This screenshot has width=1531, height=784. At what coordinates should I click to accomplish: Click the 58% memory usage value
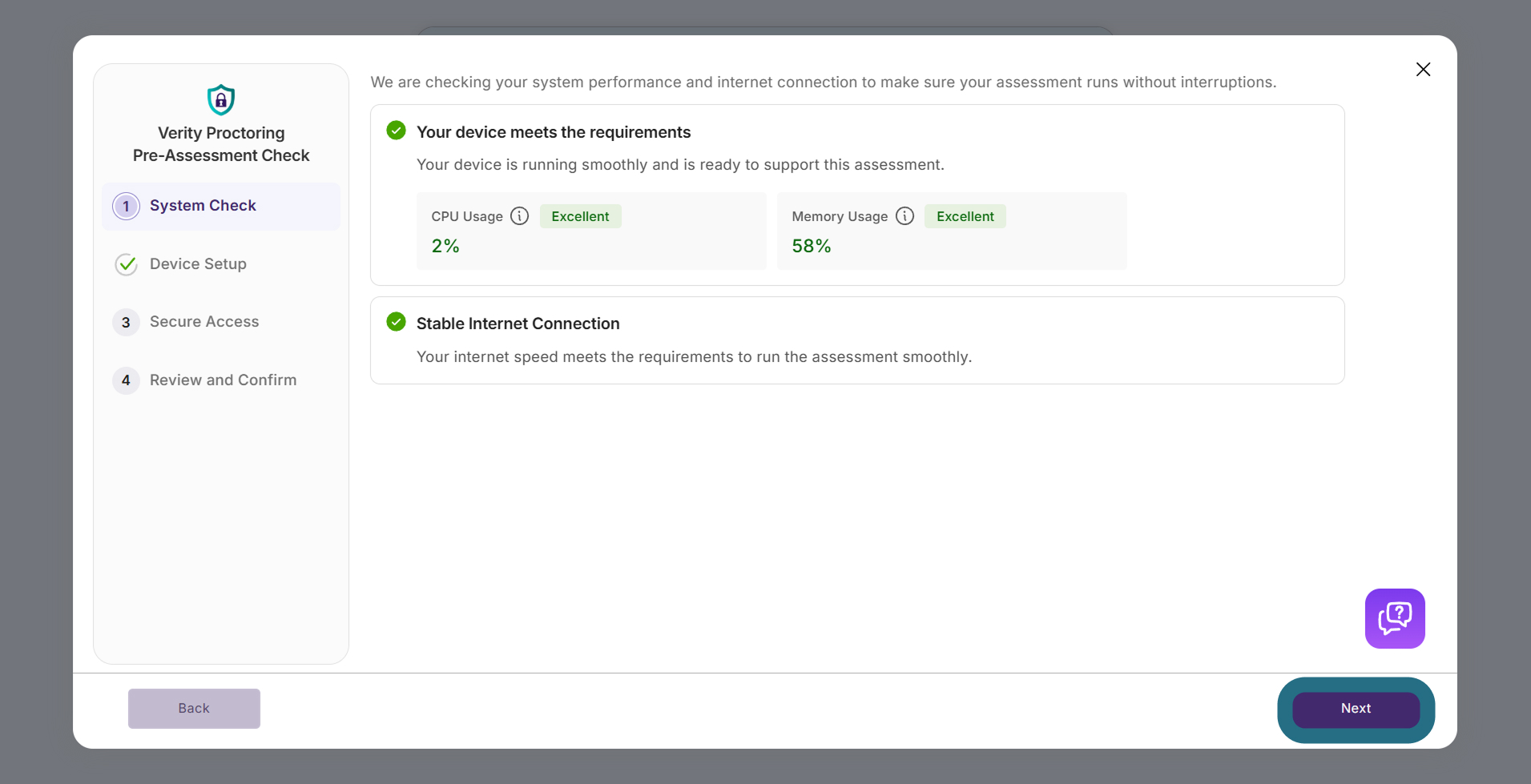[x=812, y=246]
